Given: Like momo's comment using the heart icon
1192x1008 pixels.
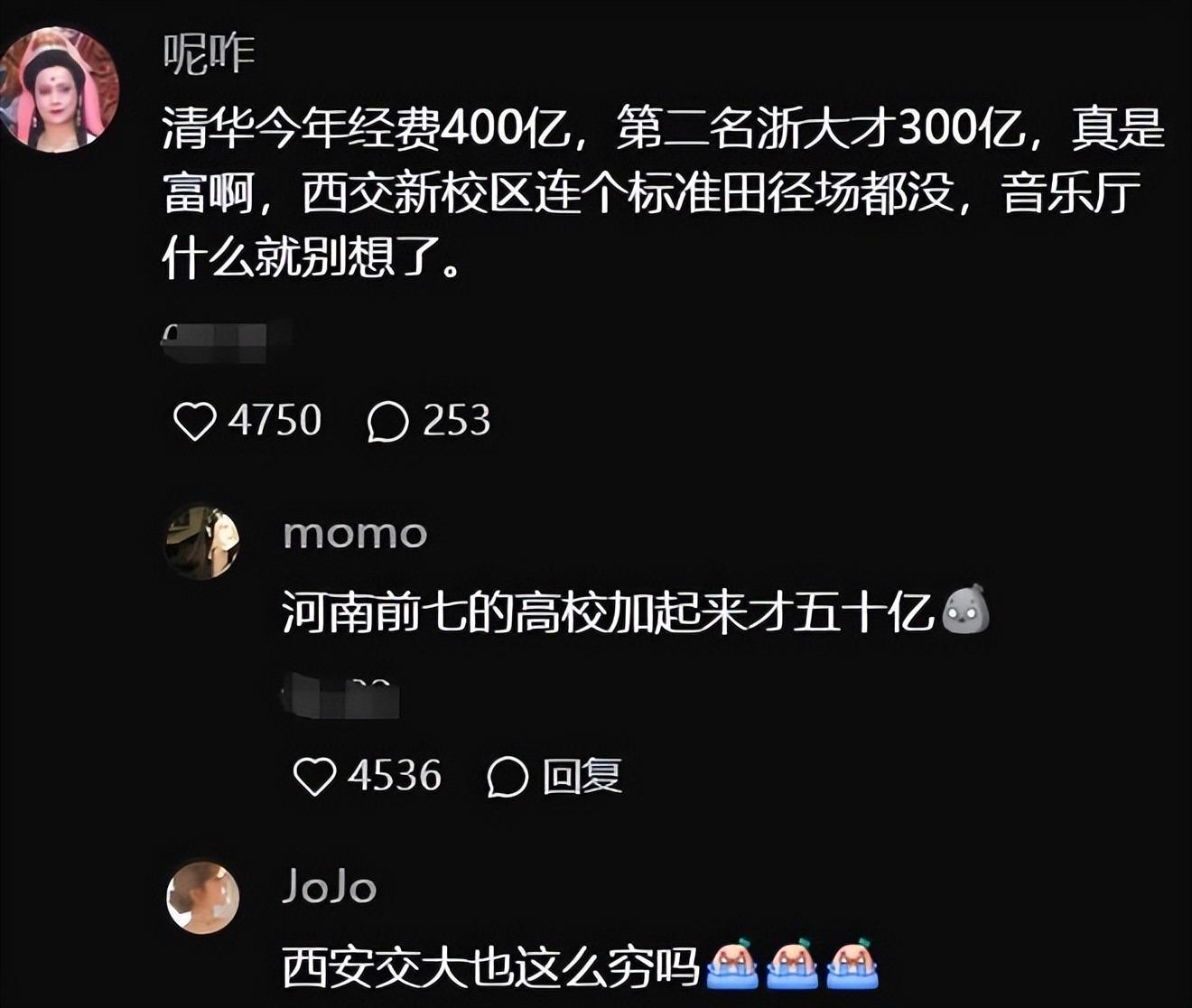Looking at the screenshot, I should pyautogui.click(x=315, y=777).
